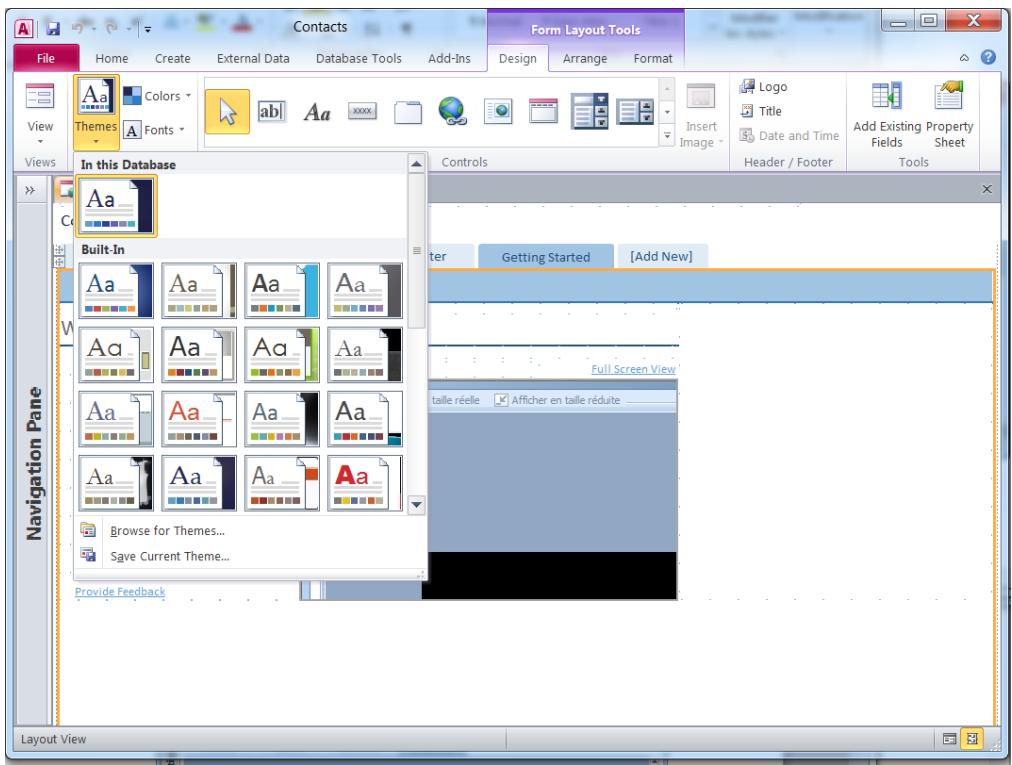This screenshot has height=765, width=1012.
Task: Click the Save icon in Quick Access Toolbar
Action: click(x=53, y=28)
